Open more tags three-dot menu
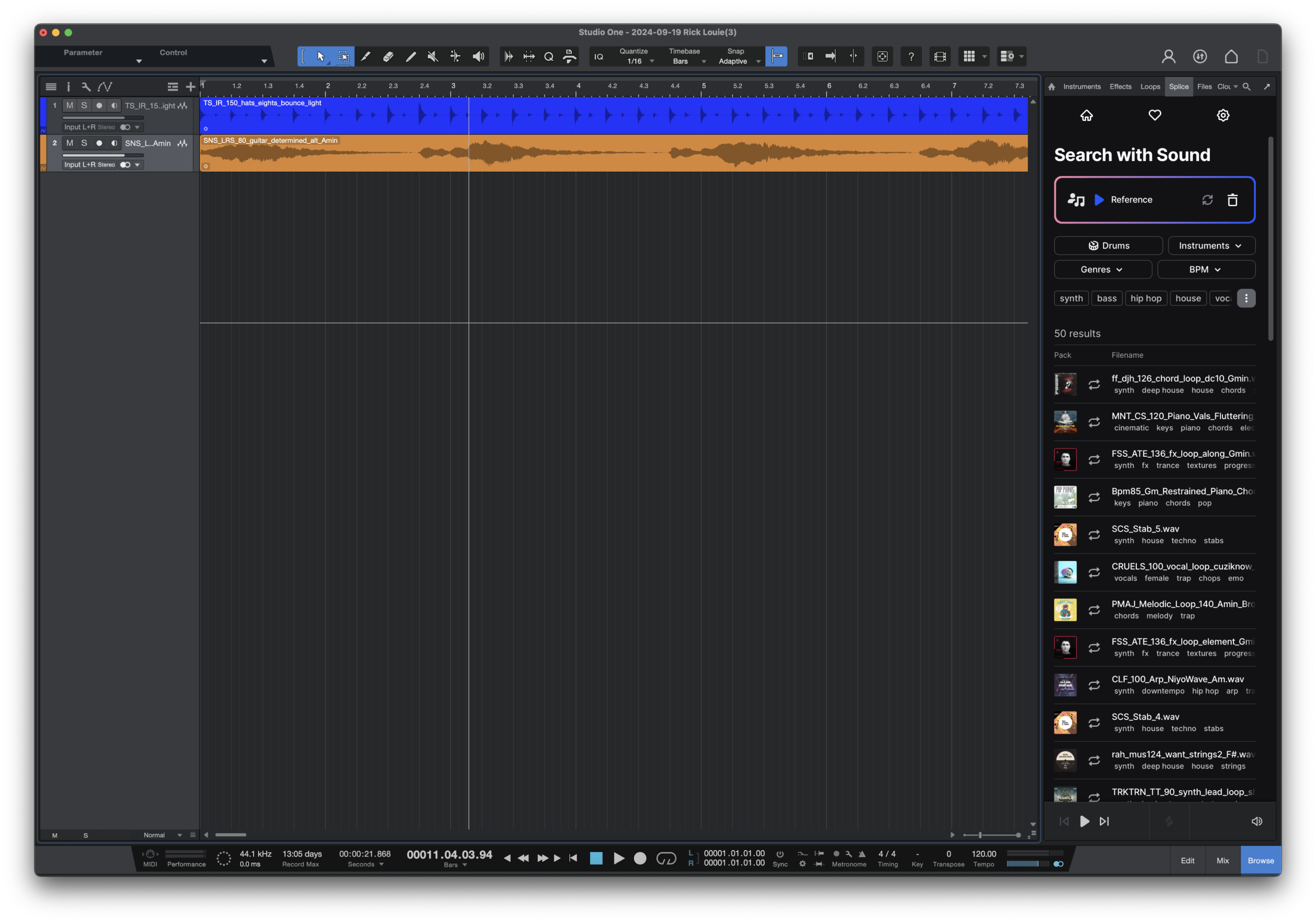Image resolution: width=1316 pixels, height=923 pixels. [1246, 298]
